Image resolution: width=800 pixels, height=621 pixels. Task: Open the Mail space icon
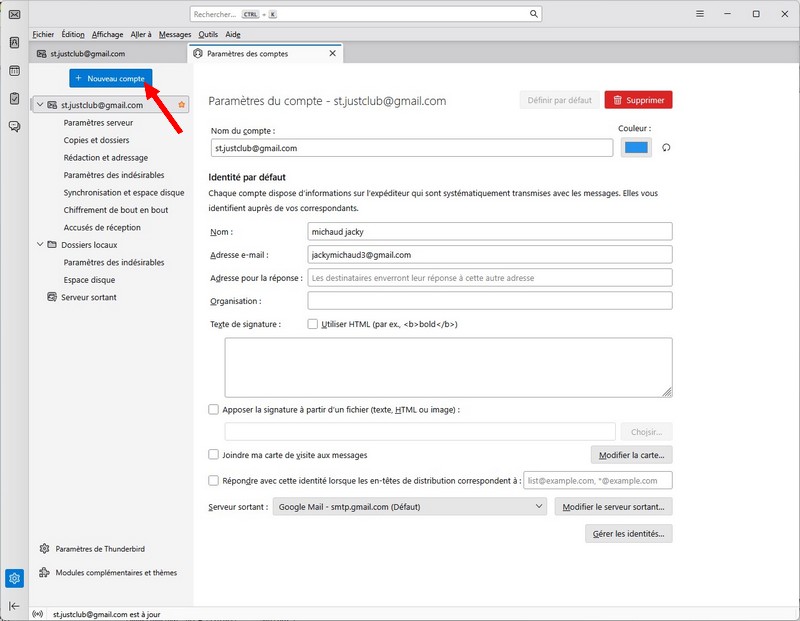[14, 15]
